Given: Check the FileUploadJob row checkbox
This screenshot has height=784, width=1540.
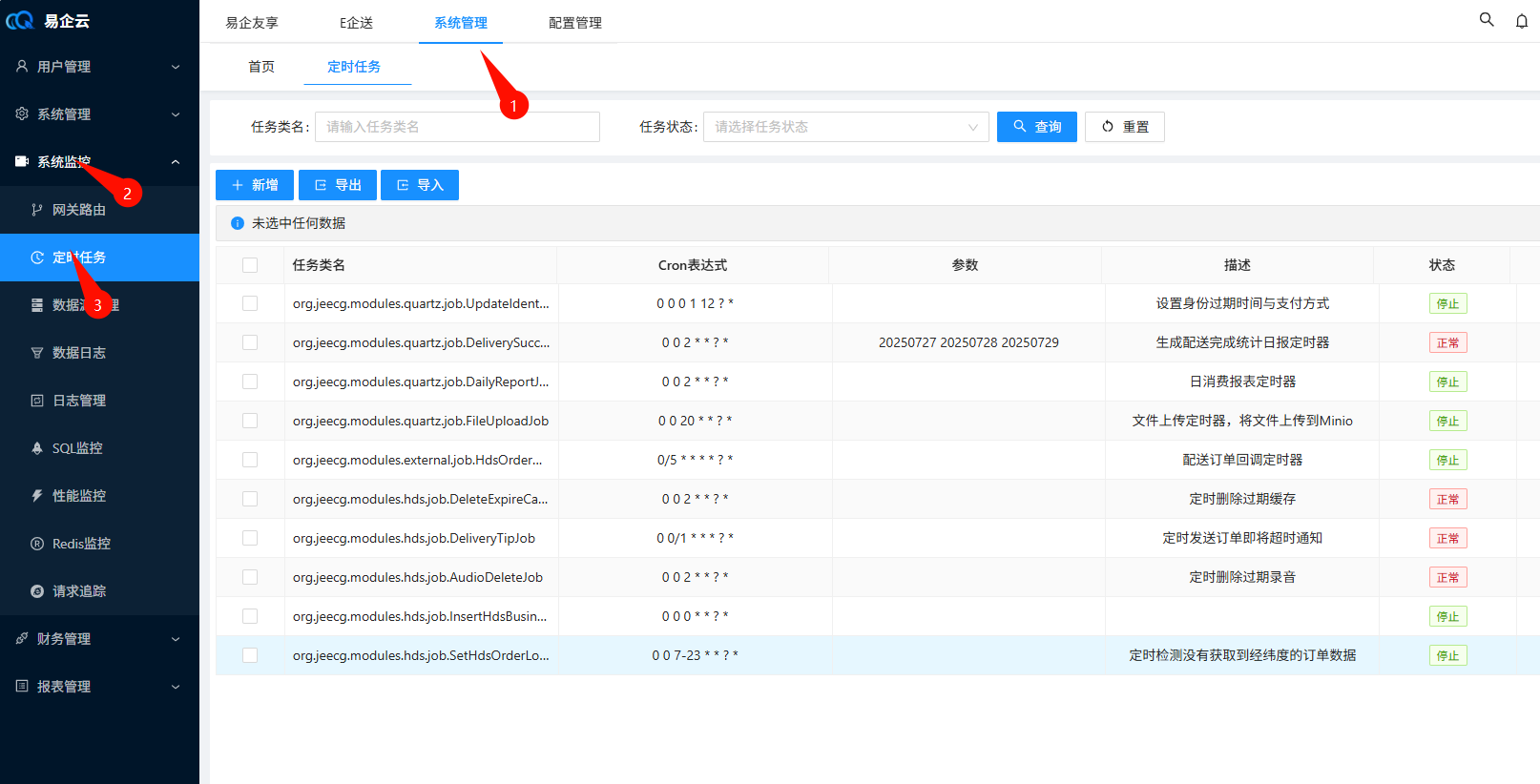Looking at the screenshot, I should click(x=250, y=421).
